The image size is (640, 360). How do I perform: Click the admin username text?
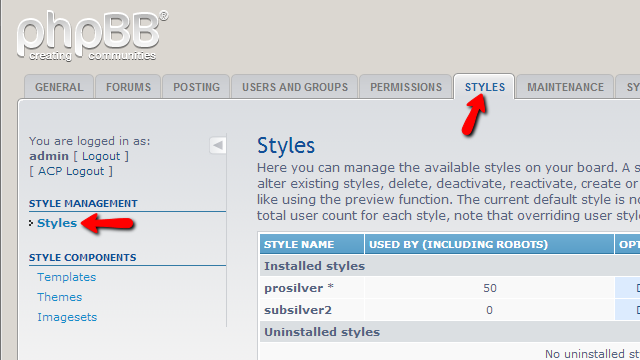(x=49, y=156)
